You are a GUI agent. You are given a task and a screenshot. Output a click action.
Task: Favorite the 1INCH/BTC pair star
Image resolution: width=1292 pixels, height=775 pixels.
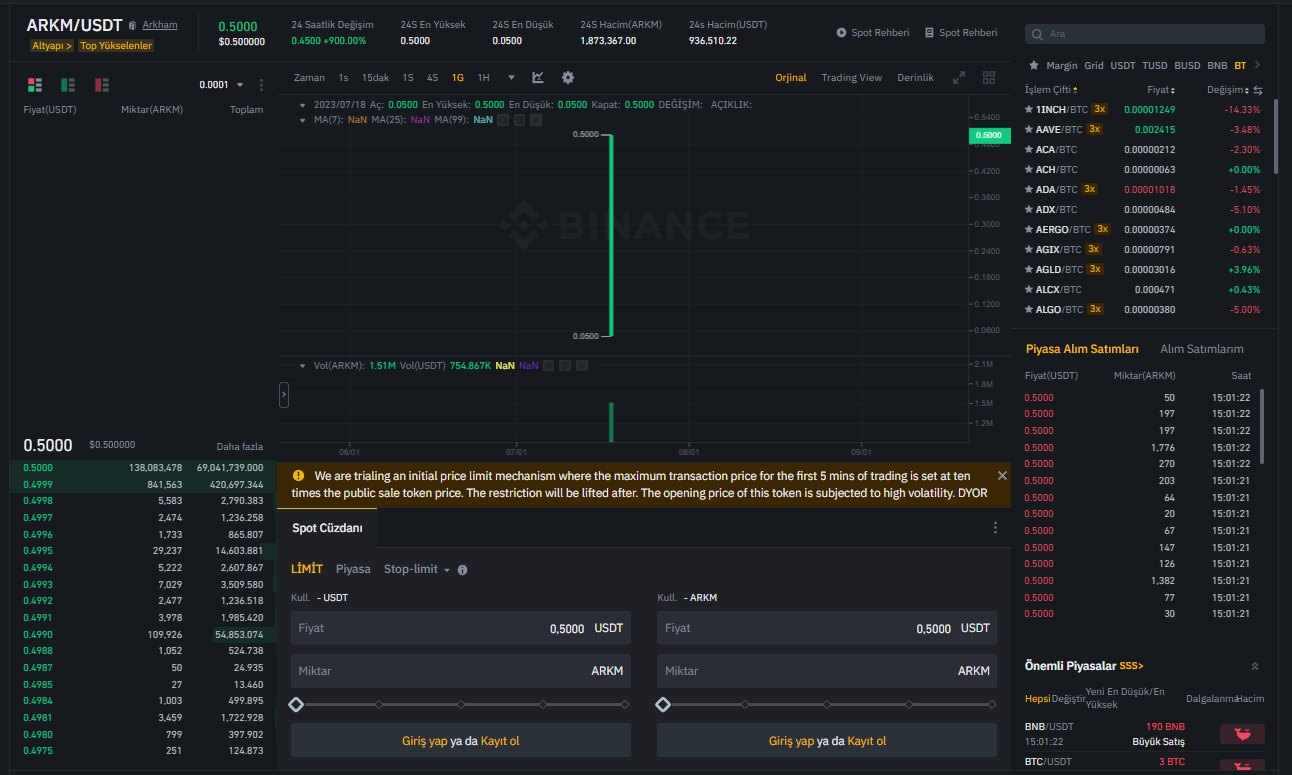coord(1028,109)
